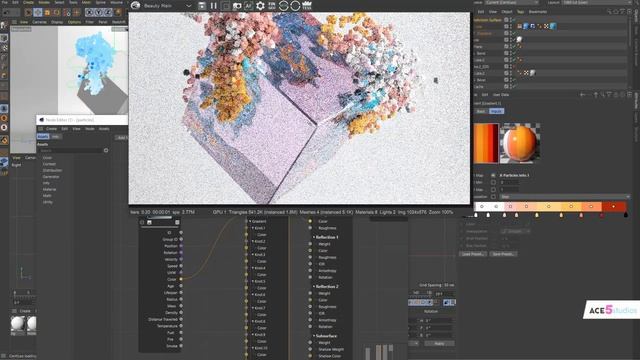The width and height of the screenshot is (640, 360).
Task: Open the Create menu in the main menu bar
Action: coord(28,2)
